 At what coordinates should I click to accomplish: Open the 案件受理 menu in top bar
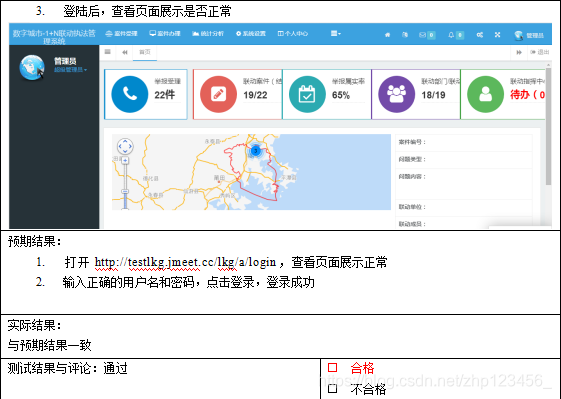[x=121, y=34]
